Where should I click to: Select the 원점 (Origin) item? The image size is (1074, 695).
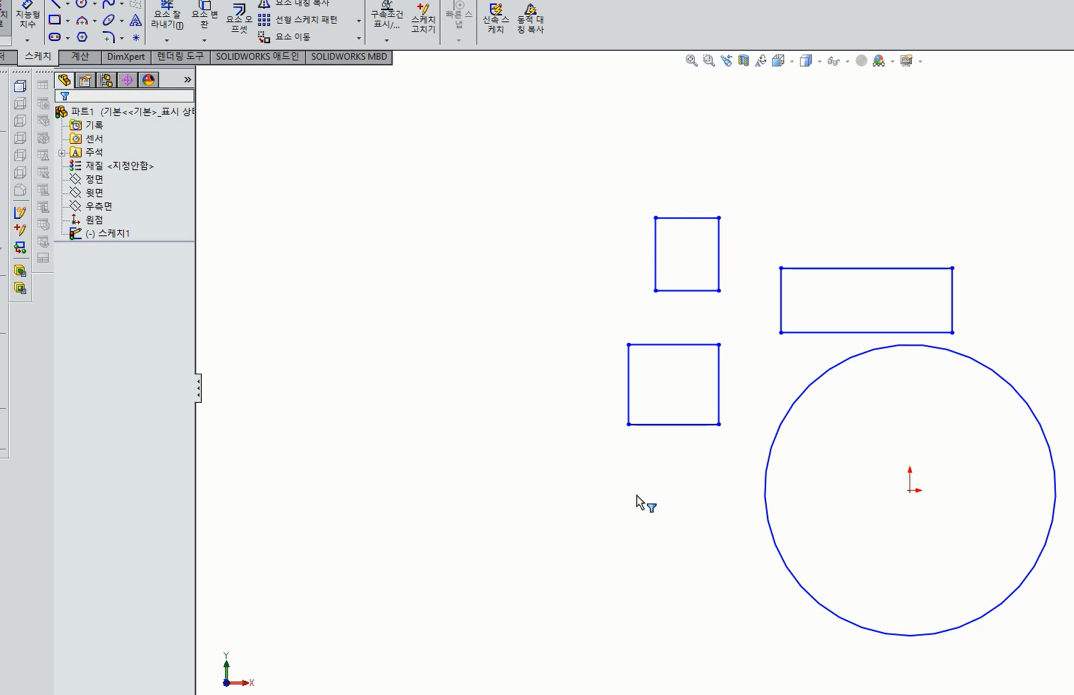(86, 220)
